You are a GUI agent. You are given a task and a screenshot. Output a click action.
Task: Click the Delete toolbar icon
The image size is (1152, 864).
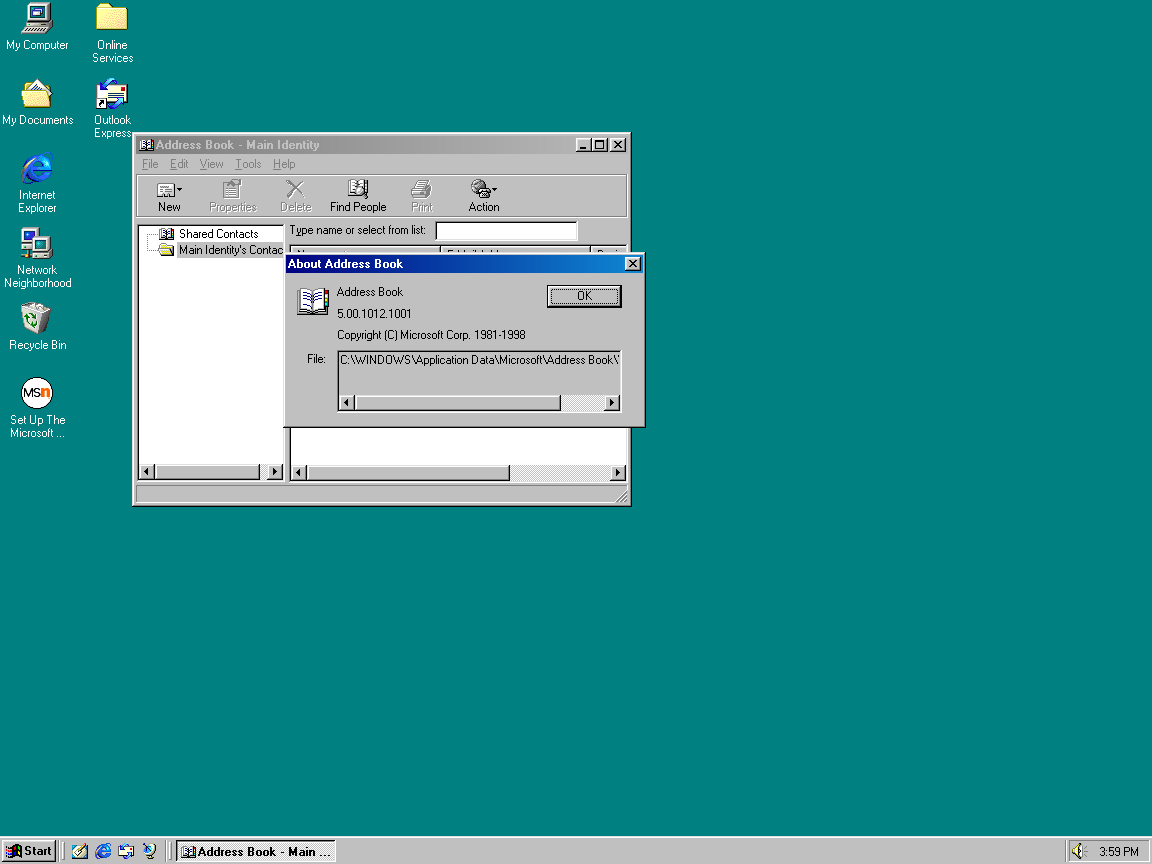[x=295, y=195]
